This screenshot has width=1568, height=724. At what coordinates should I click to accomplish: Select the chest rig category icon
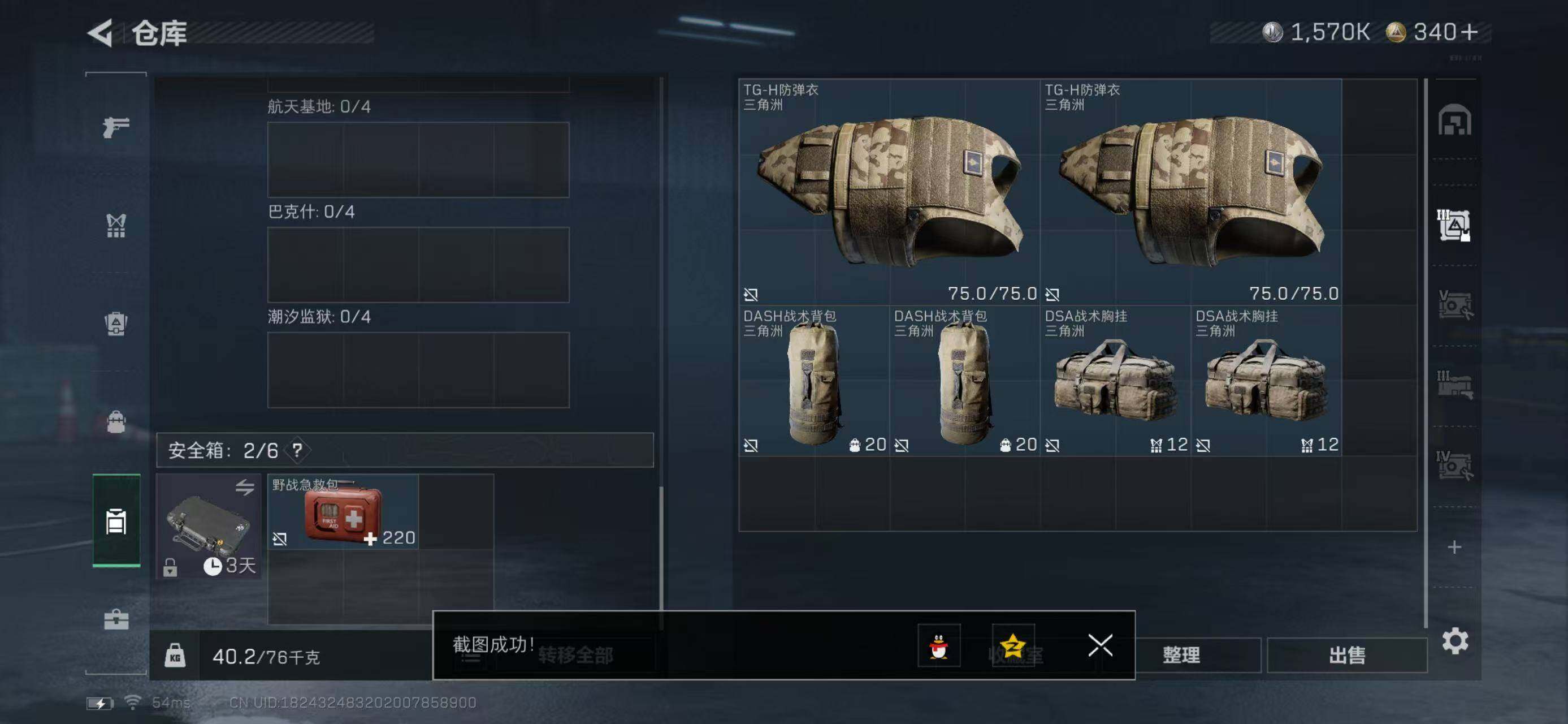pyautogui.click(x=116, y=225)
